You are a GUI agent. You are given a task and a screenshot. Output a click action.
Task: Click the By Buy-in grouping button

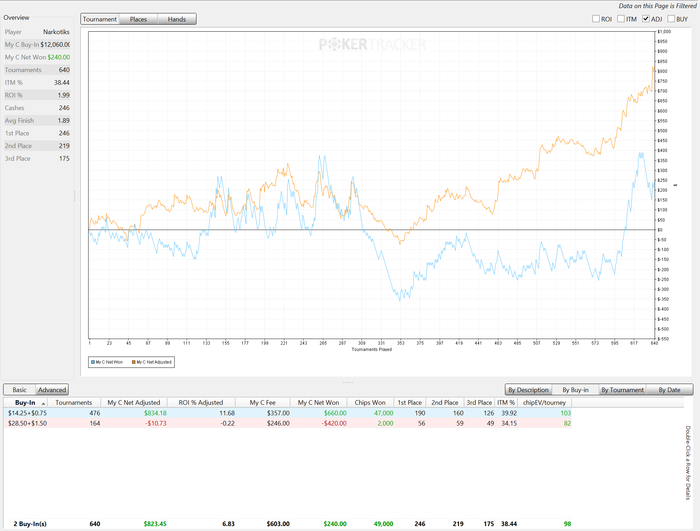coord(574,389)
